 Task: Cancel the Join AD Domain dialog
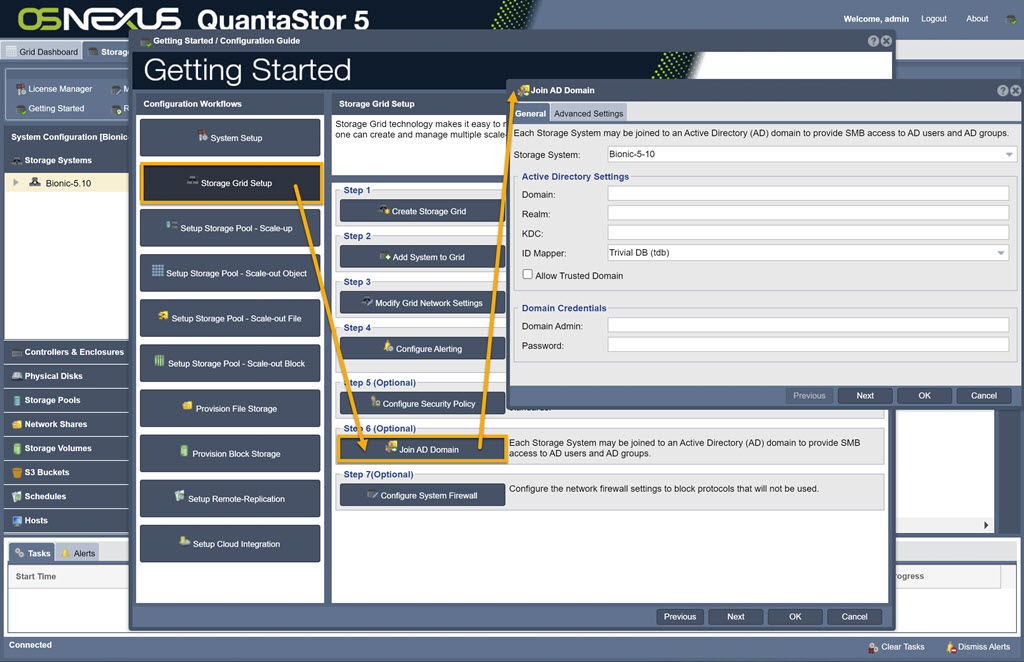984,395
